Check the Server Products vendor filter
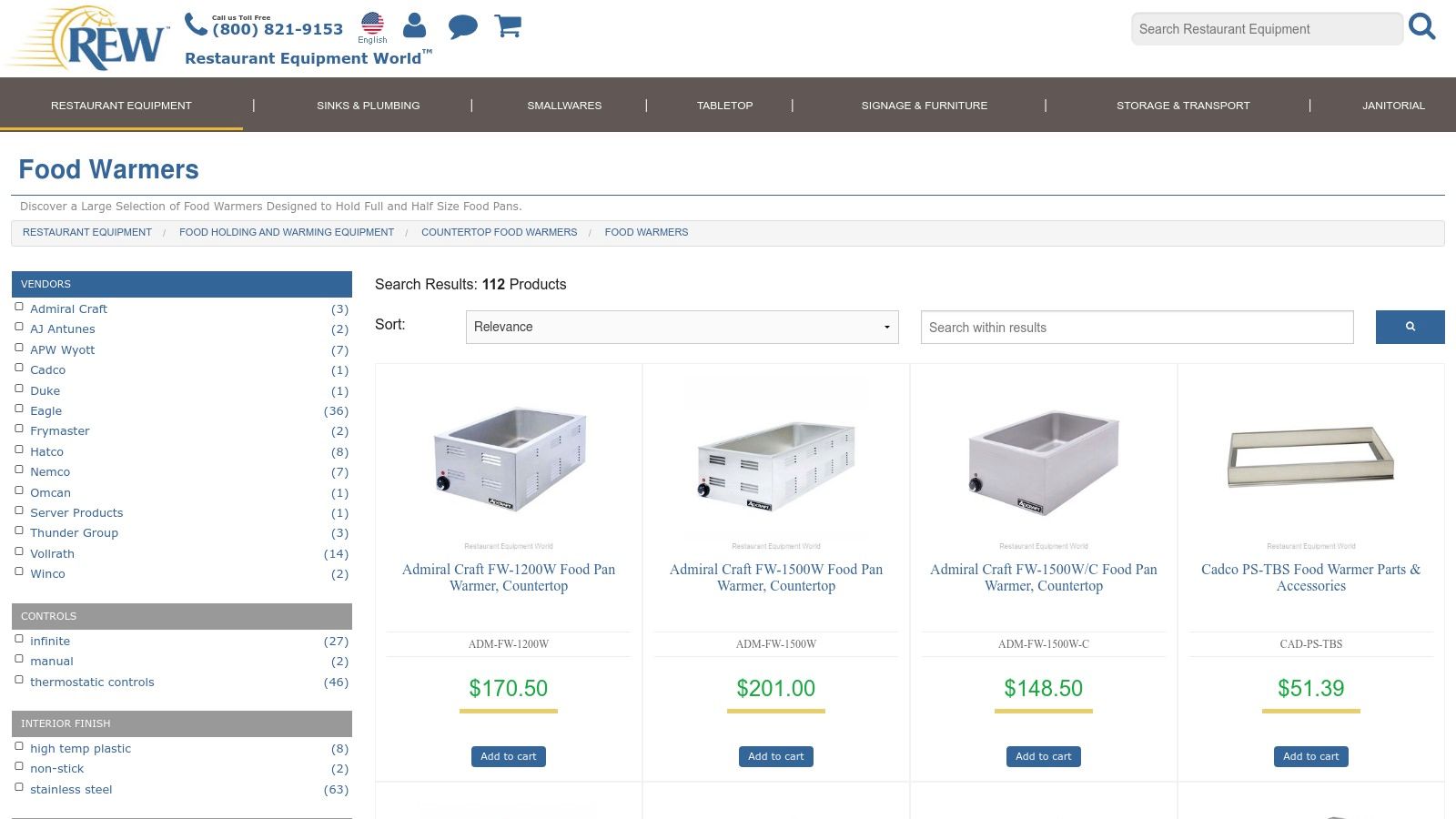Image resolution: width=1456 pixels, height=819 pixels. click(x=19, y=511)
